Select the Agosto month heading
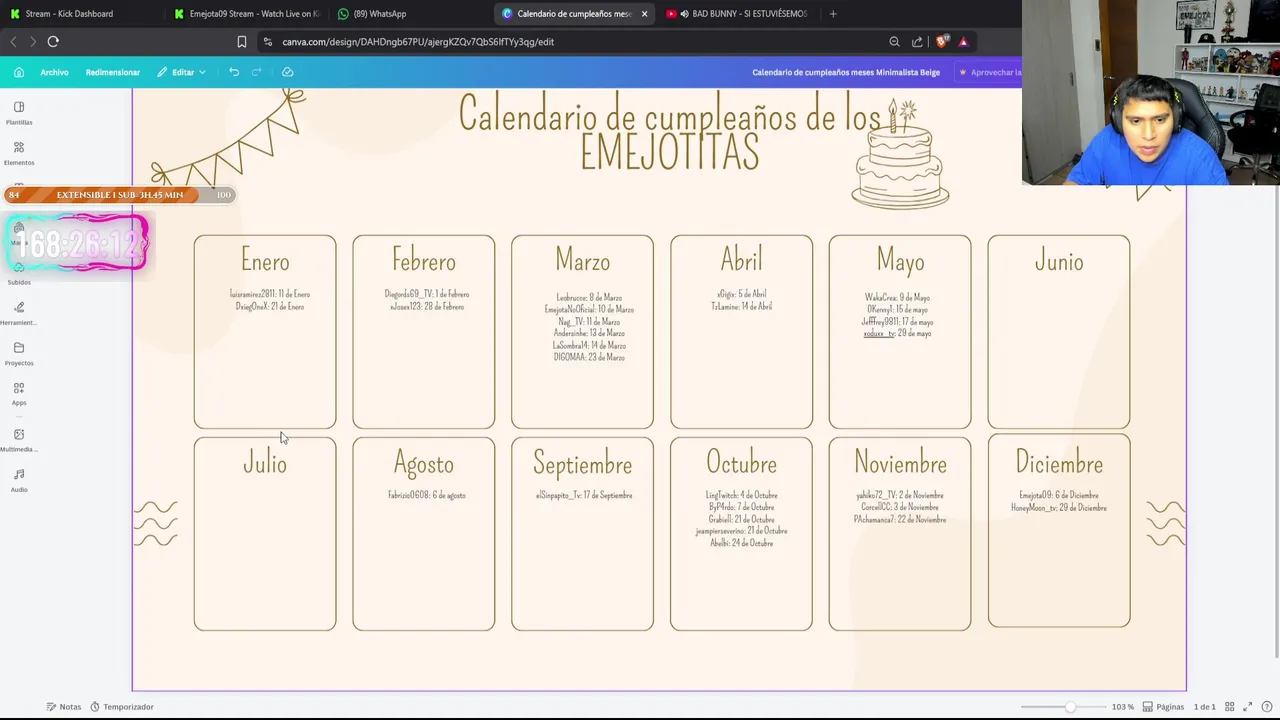 pyautogui.click(x=424, y=465)
